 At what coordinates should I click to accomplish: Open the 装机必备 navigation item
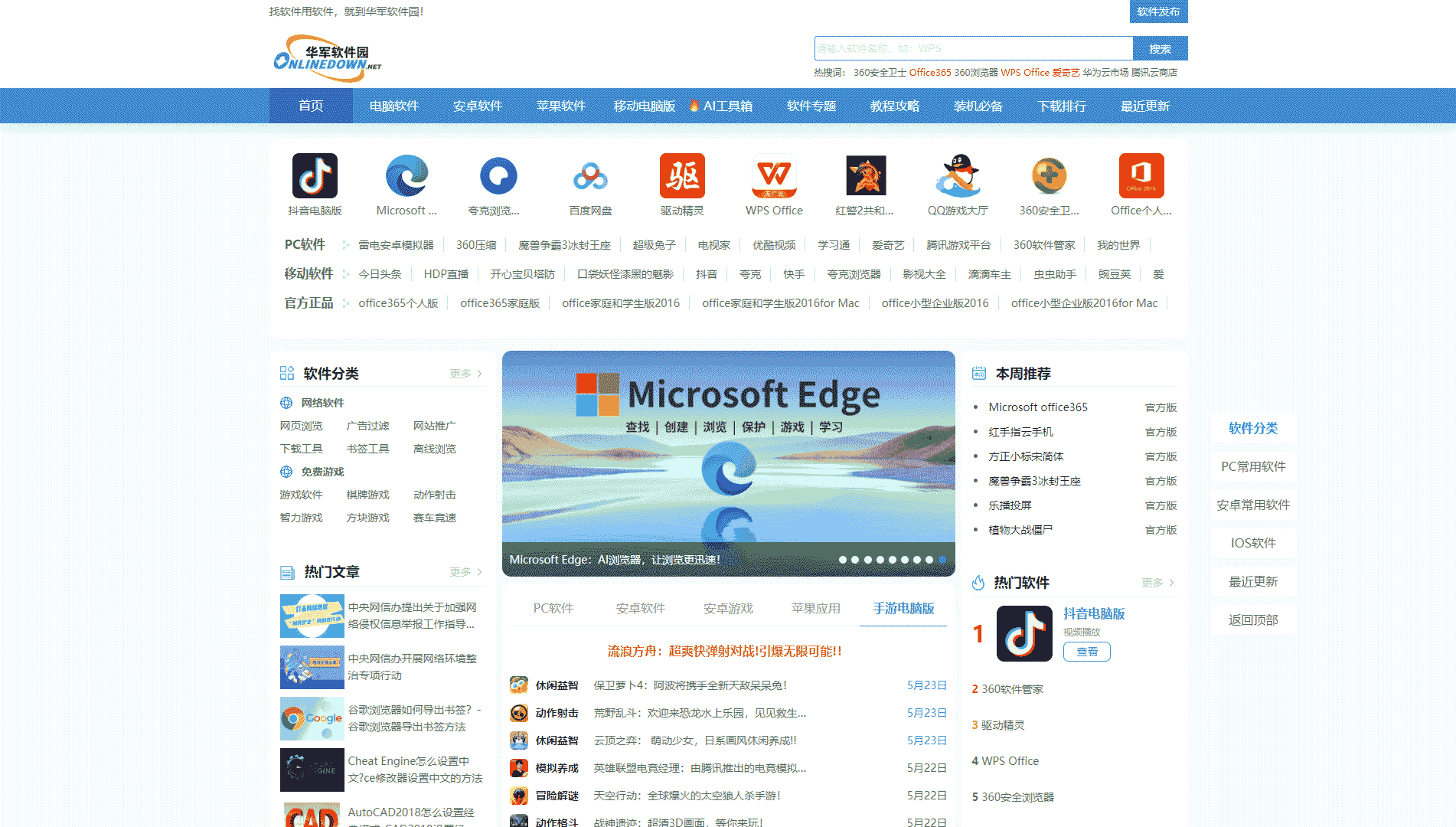pyautogui.click(x=978, y=106)
